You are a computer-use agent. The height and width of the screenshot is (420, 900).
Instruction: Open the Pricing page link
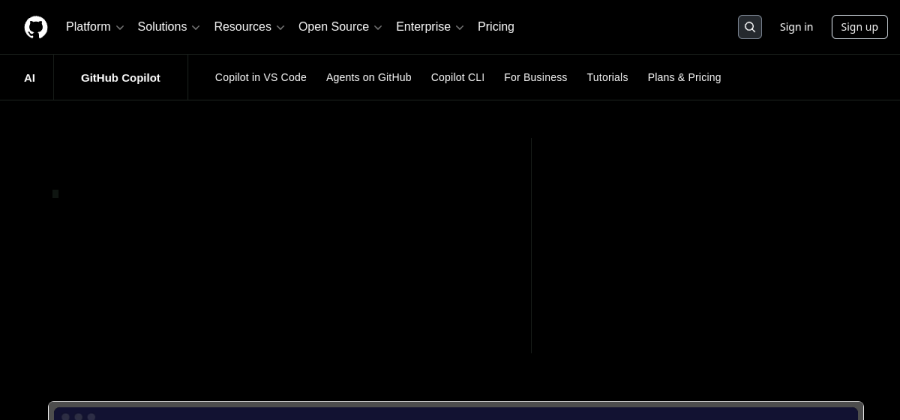tap(496, 27)
